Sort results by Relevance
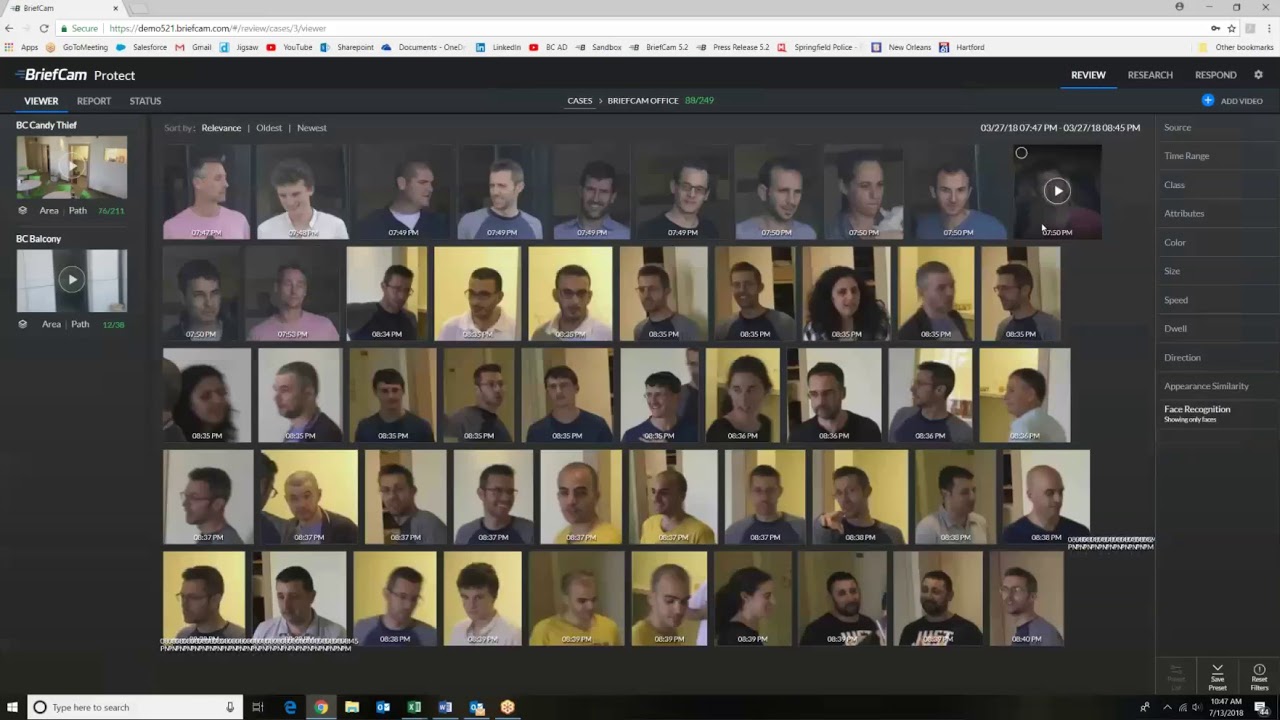The height and width of the screenshot is (720, 1280). (x=221, y=128)
